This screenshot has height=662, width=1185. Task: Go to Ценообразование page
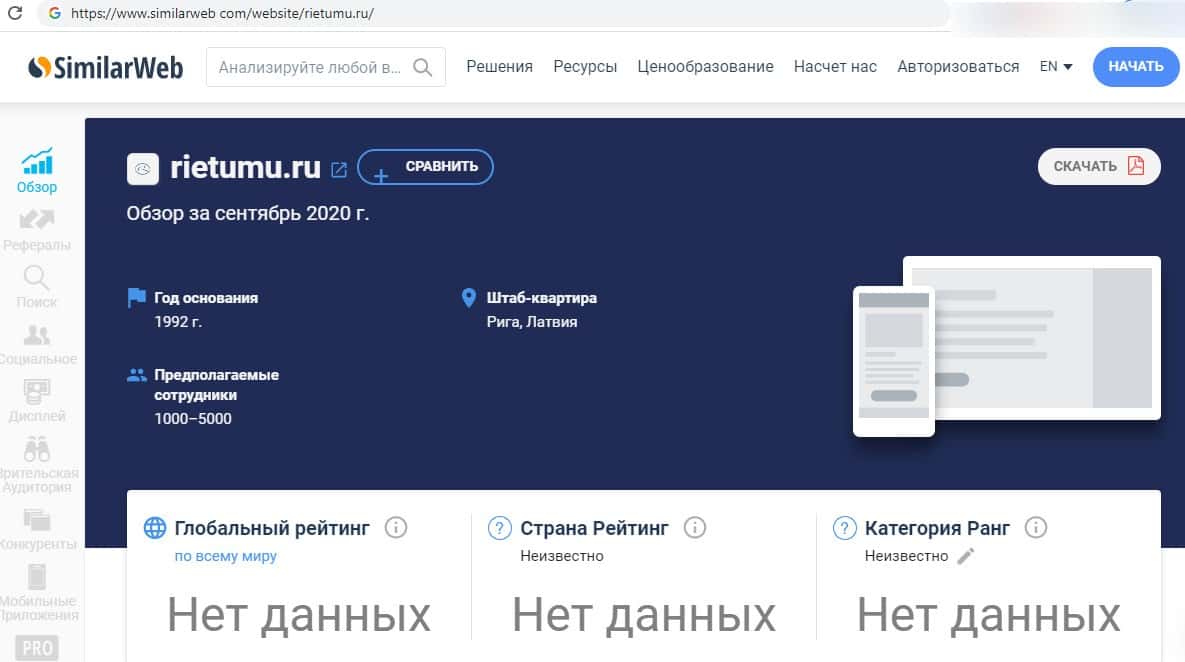click(705, 67)
